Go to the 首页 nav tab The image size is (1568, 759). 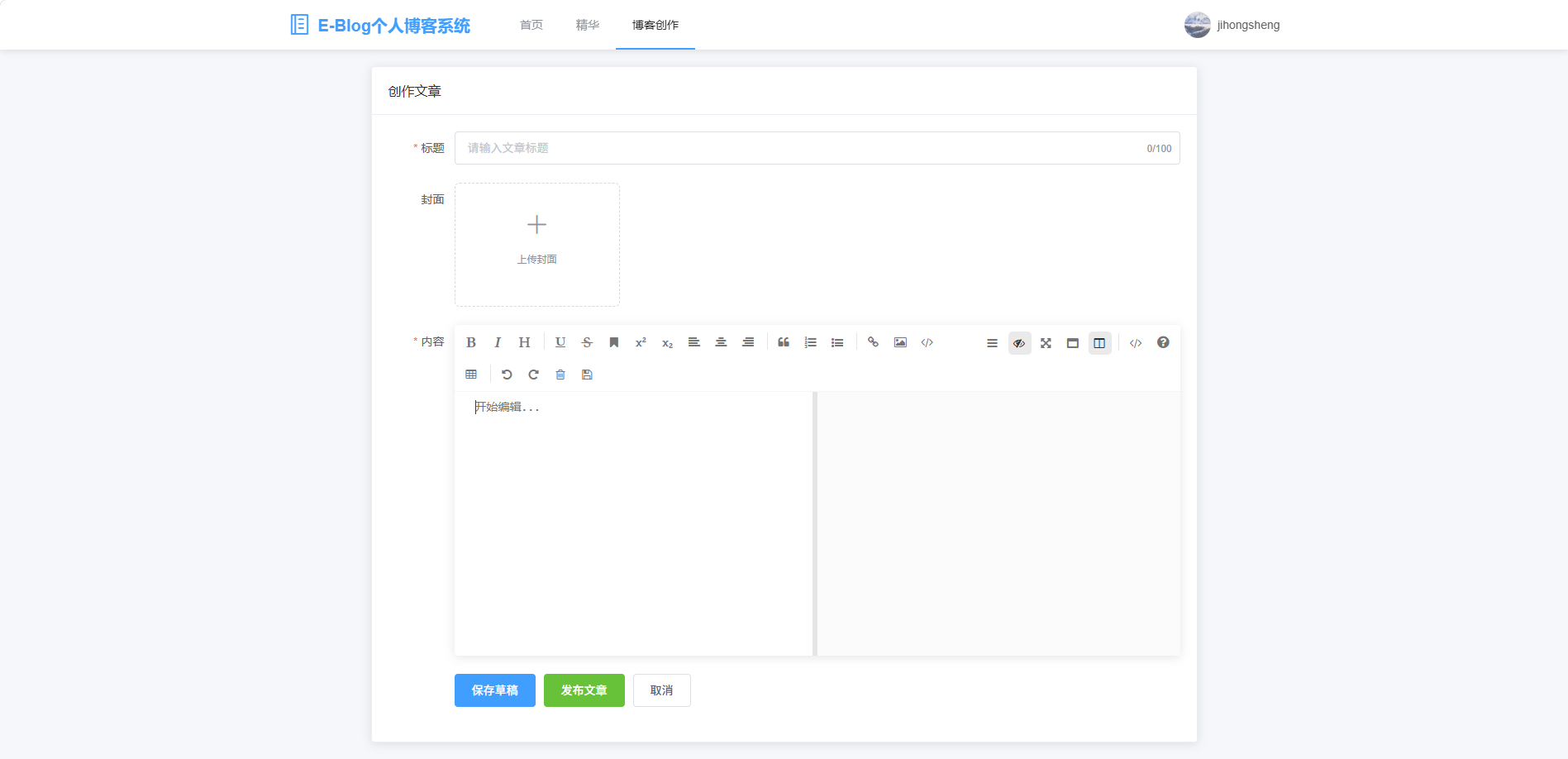(531, 25)
